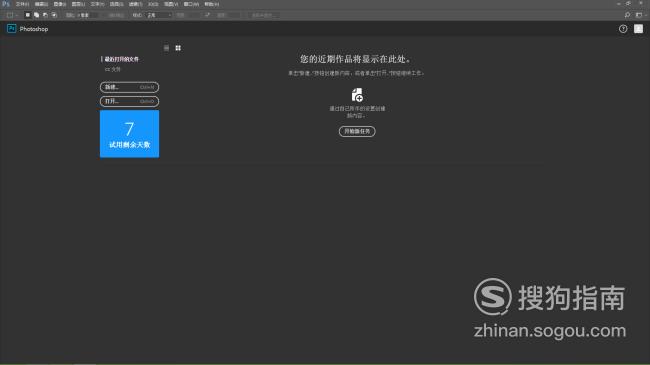This screenshot has height=365, width=650.
Task: Click the 打开... Ctrl+O button
Action: click(129, 101)
